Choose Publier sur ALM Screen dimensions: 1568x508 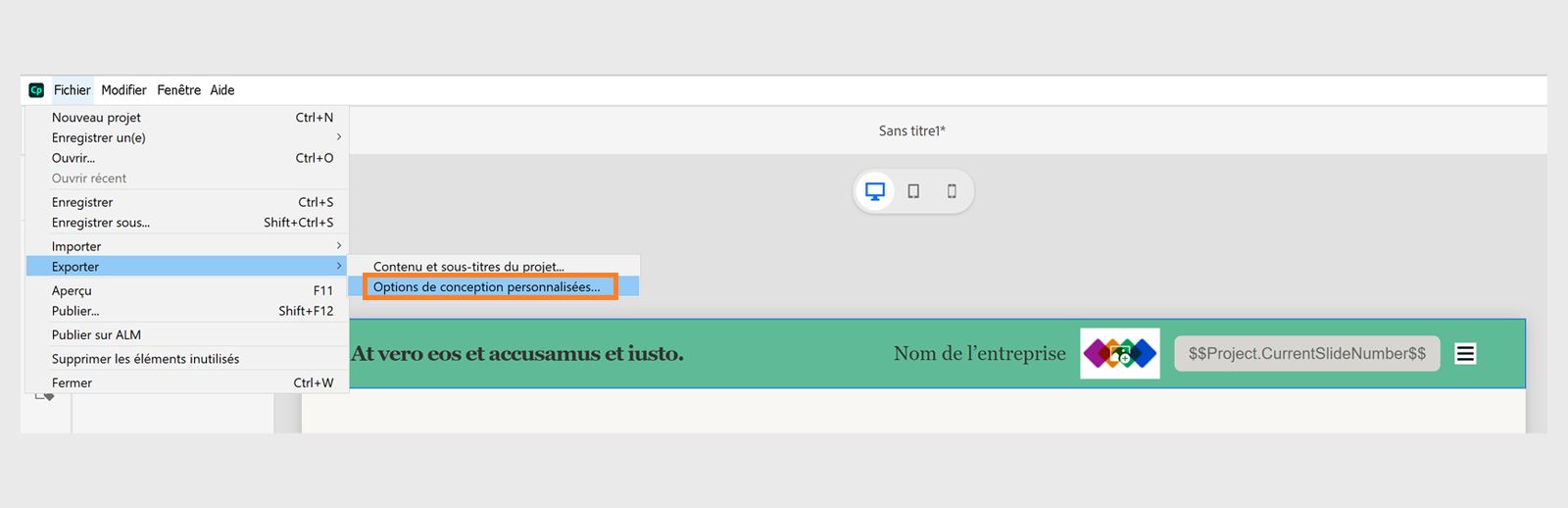tap(96, 335)
